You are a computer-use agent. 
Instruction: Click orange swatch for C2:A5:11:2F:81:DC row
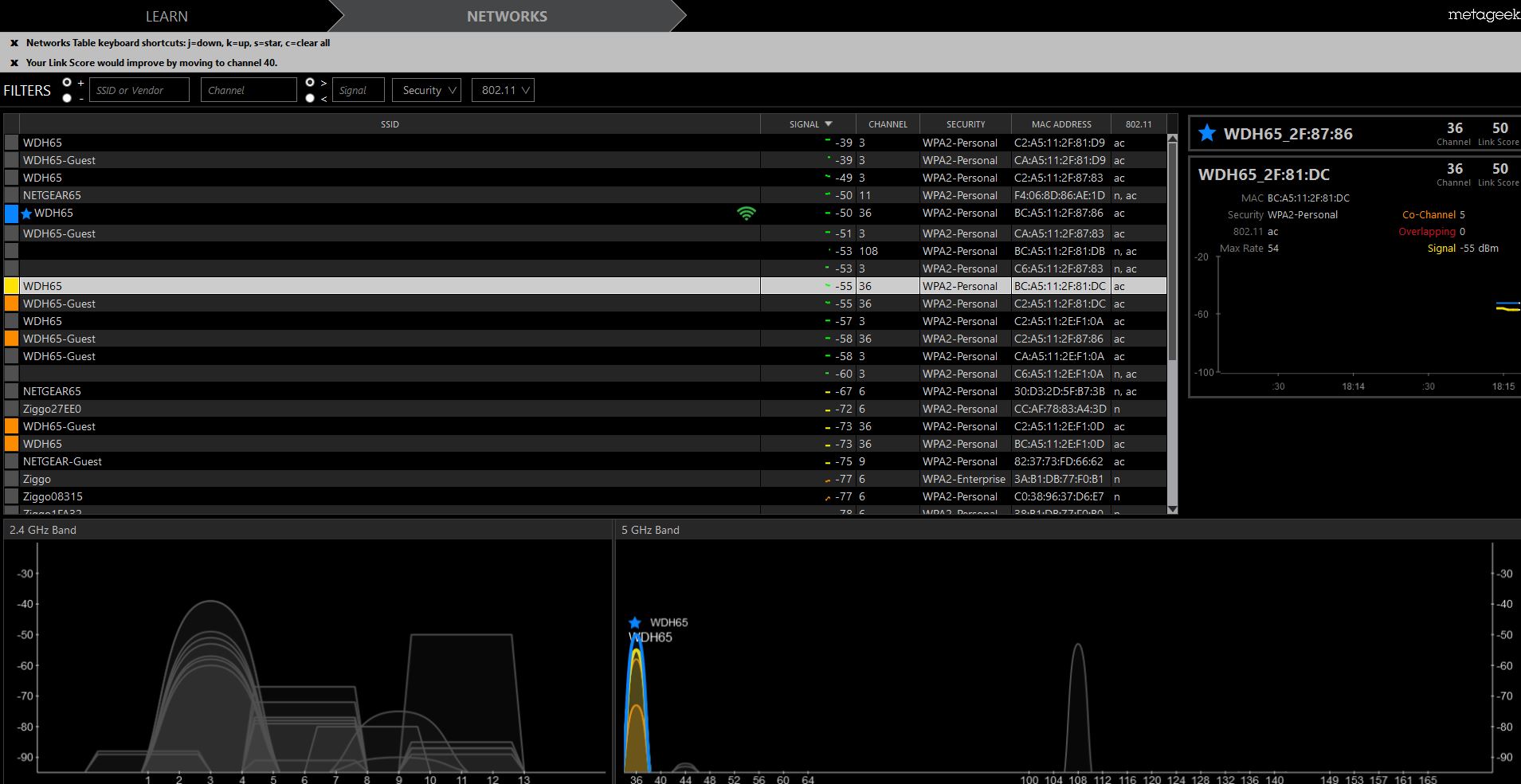pos(11,304)
